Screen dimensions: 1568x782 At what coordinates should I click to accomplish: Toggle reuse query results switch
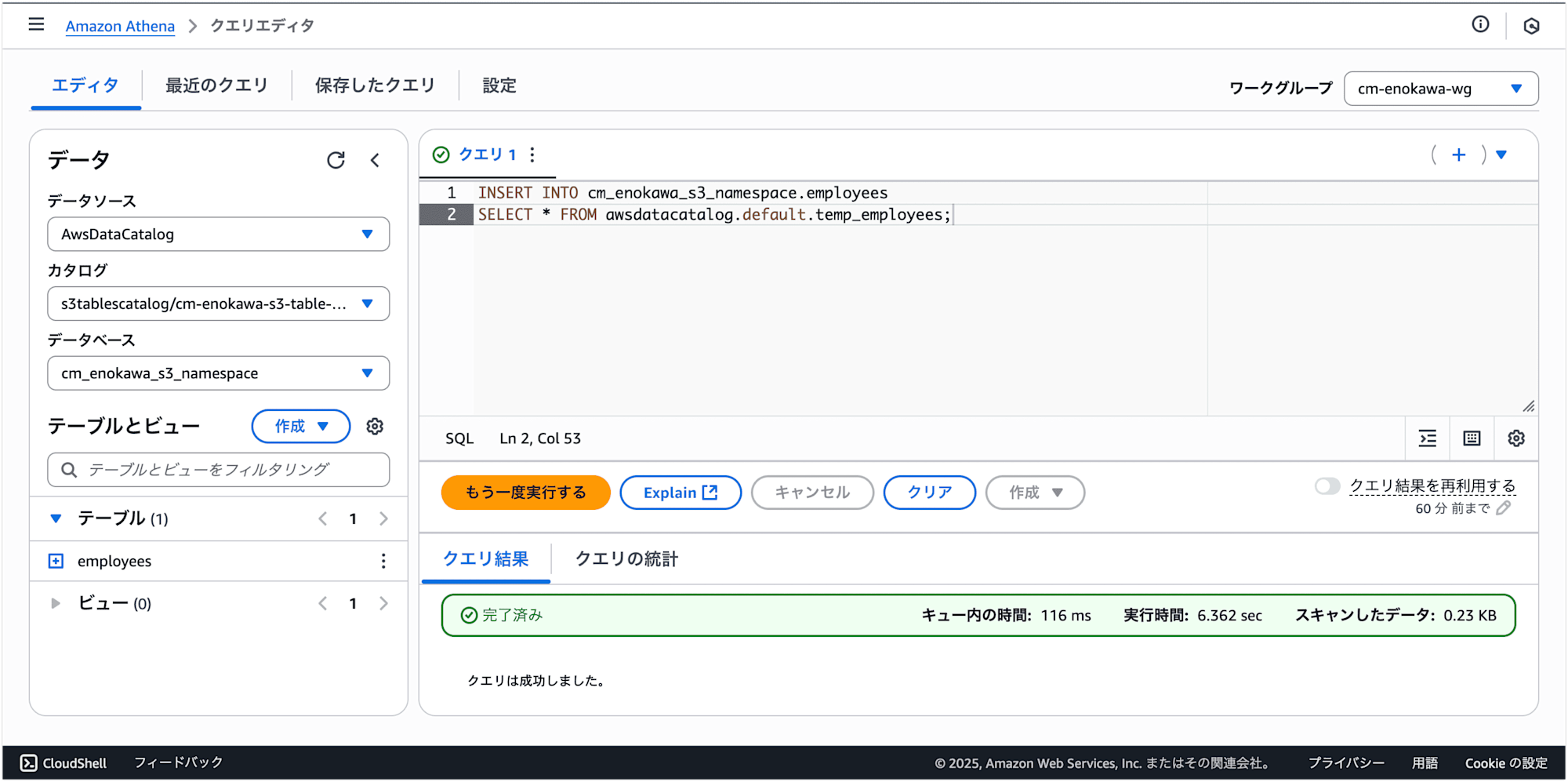pos(1327,486)
